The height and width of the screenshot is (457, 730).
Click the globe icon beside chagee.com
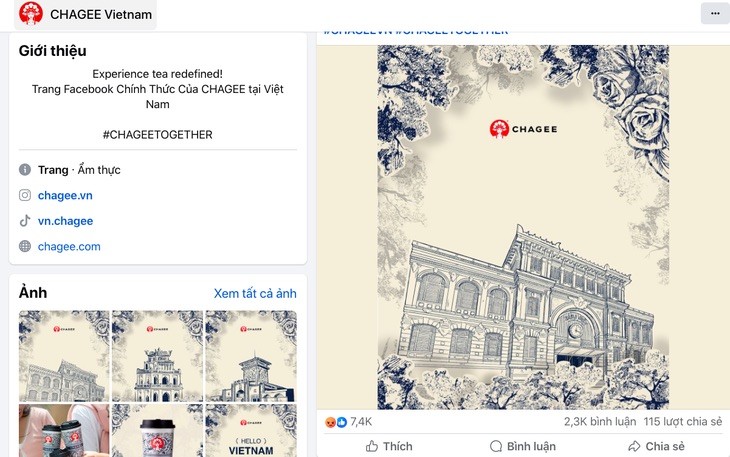tap(25, 246)
